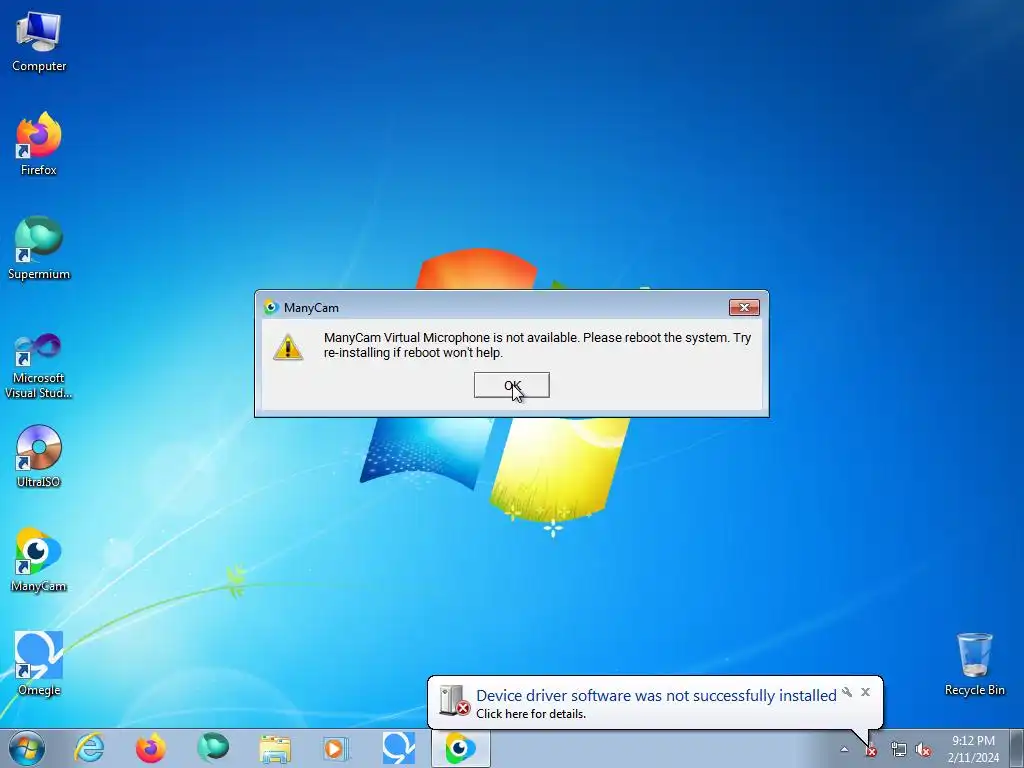Select the ManyCam desktop shortcut
1024x768 pixels.
click(39, 560)
